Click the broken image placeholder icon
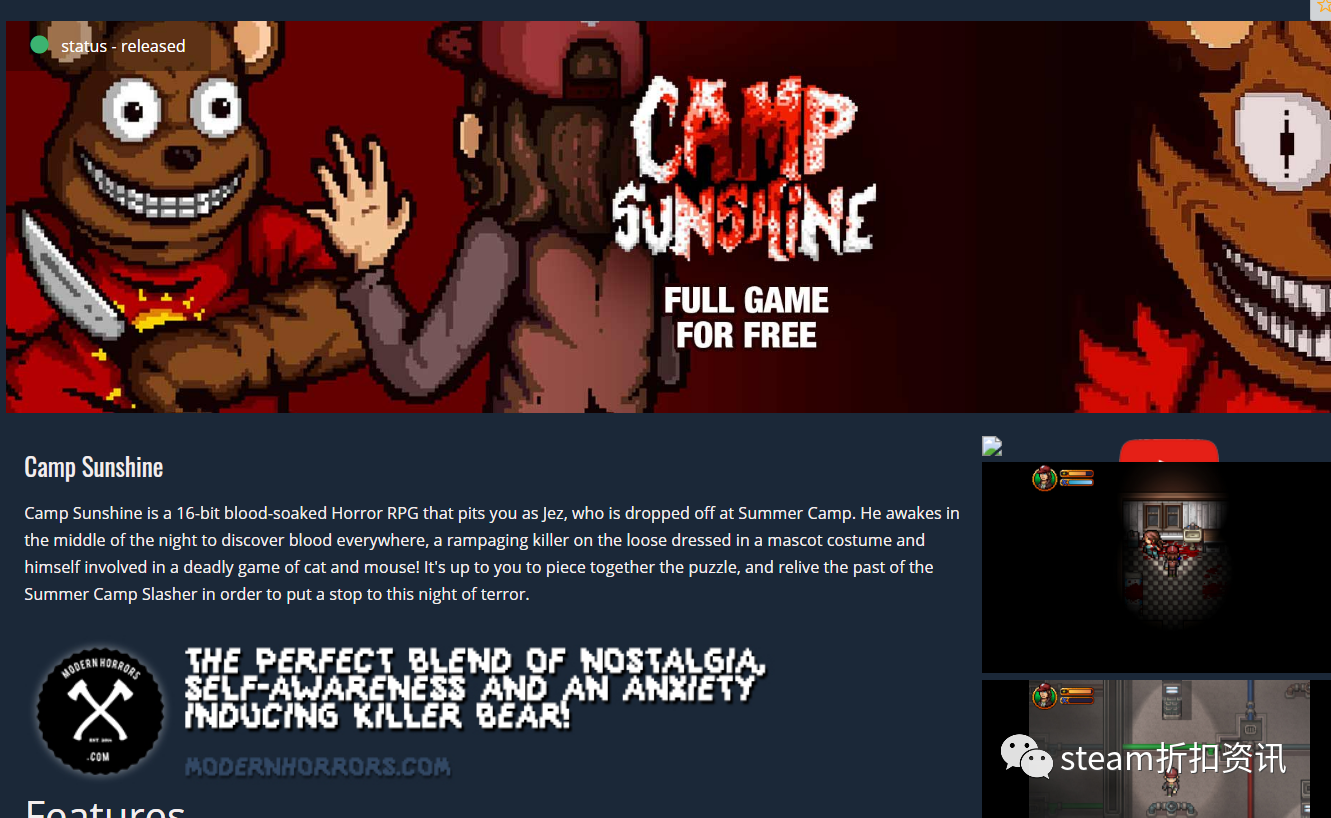Image resolution: width=1331 pixels, height=818 pixels. pyautogui.click(x=992, y=446)
